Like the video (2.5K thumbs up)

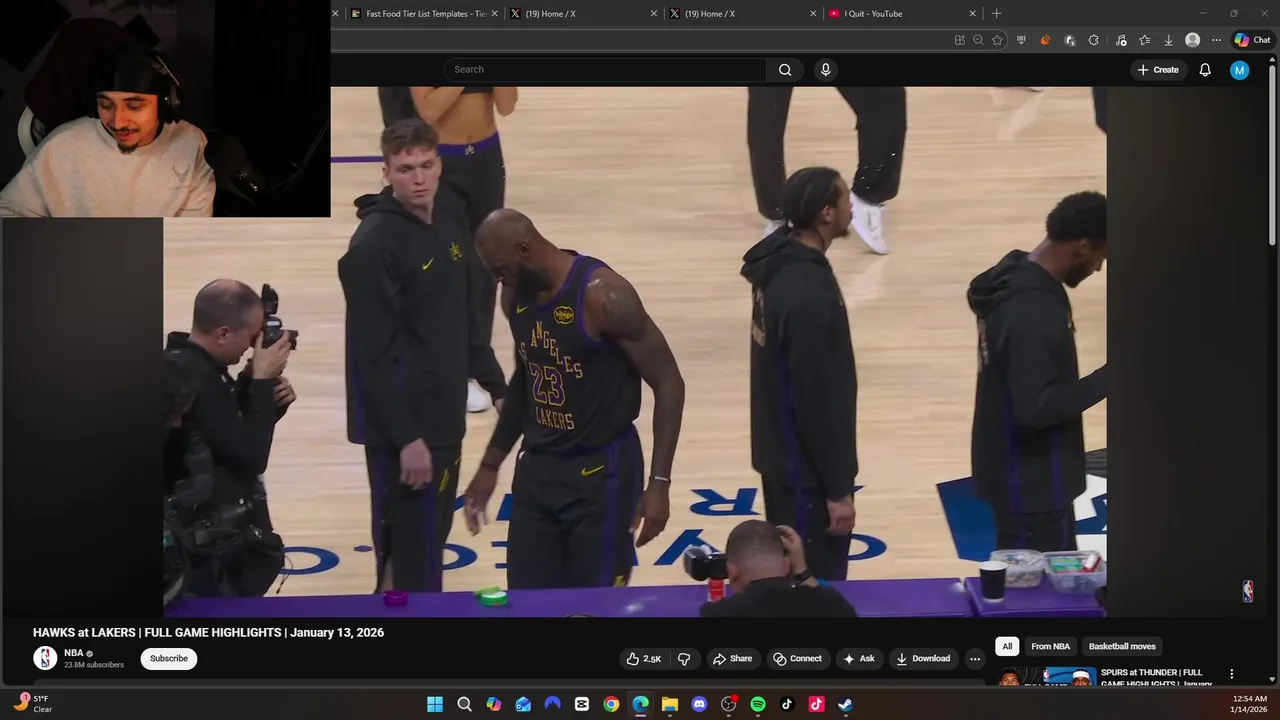point(644,659)
